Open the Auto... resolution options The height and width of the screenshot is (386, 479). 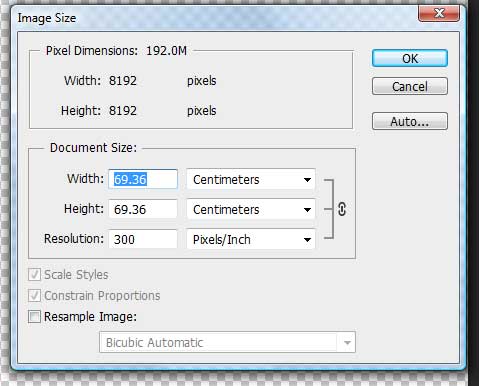(x=410, y=121)
